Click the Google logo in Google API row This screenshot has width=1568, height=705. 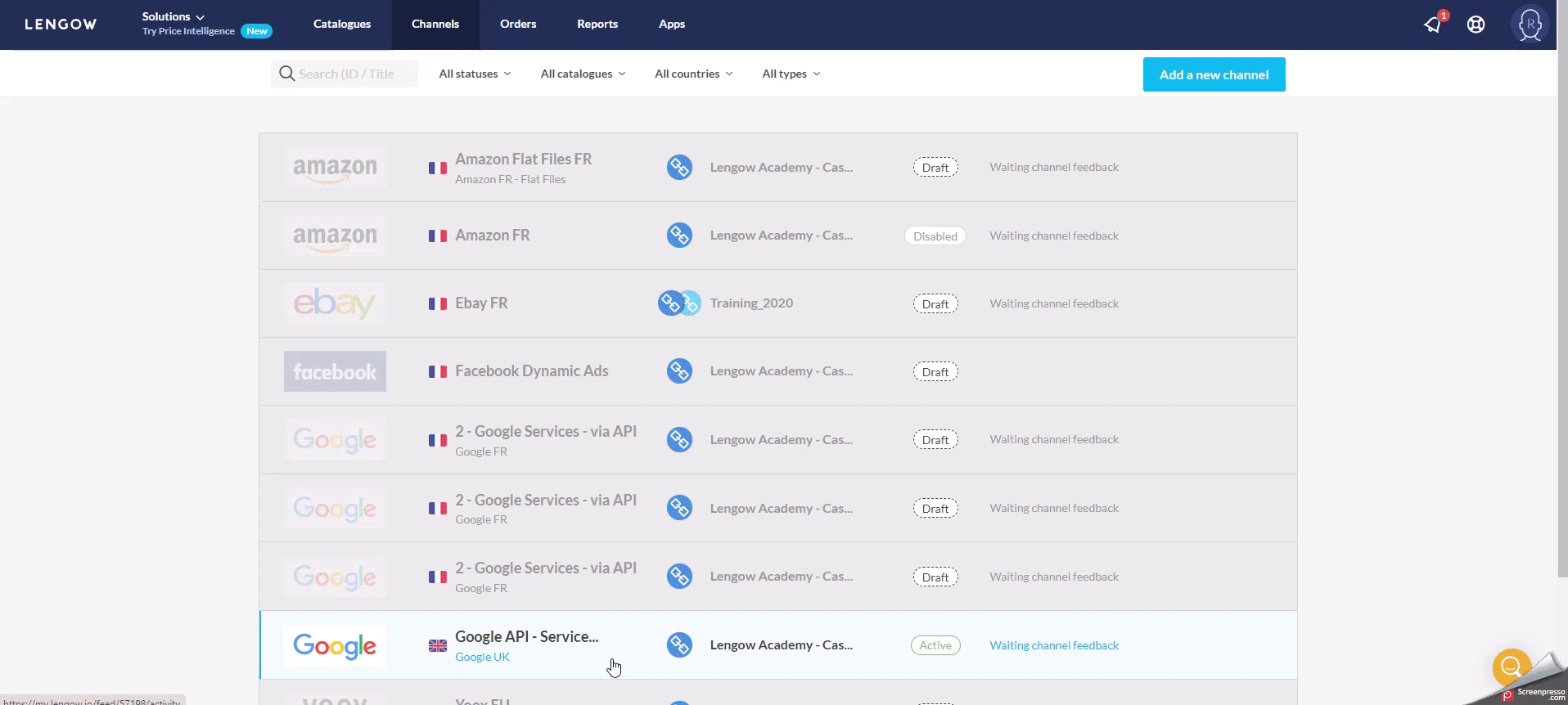coord(335,645)
